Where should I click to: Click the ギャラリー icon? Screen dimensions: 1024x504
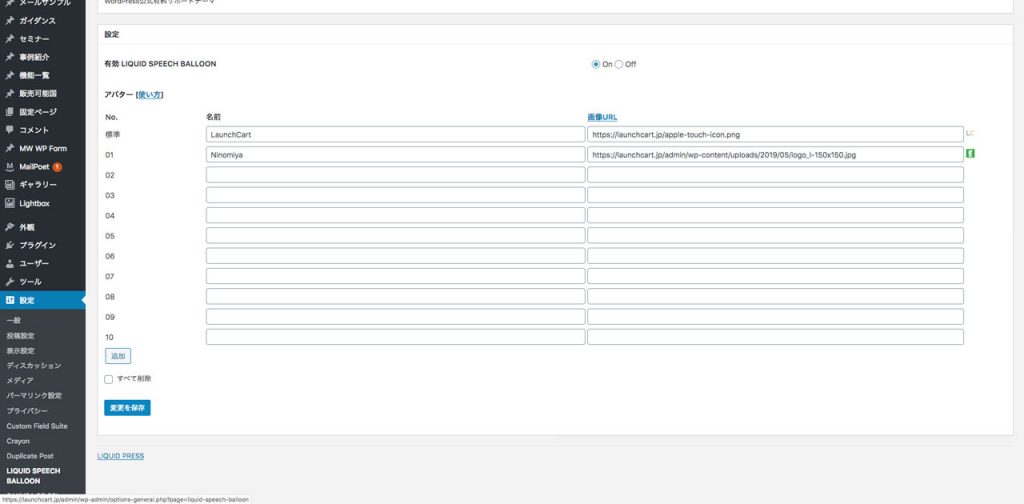coord(9,185)
